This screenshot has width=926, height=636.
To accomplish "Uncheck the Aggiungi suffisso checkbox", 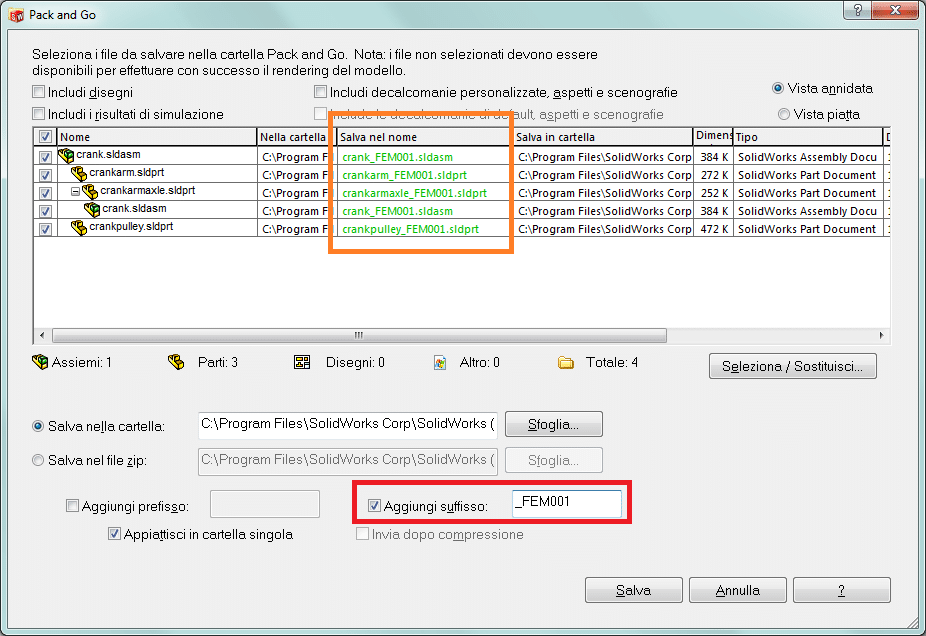I will pos(375,506).
